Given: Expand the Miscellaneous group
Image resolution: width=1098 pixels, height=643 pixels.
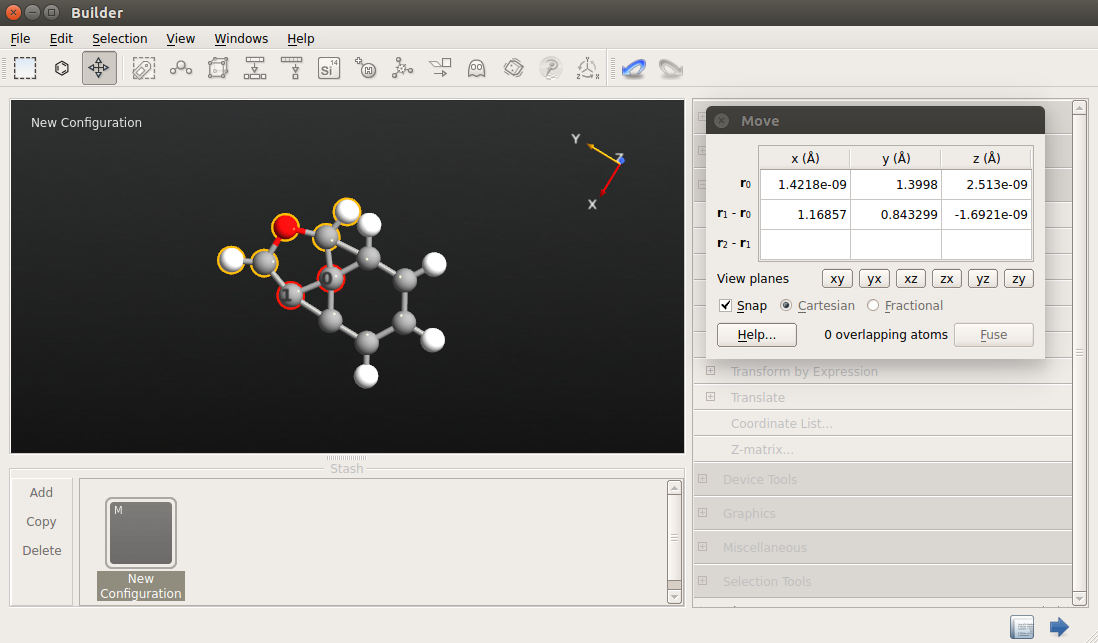Looking at the screenshot, I should point(702,546).
